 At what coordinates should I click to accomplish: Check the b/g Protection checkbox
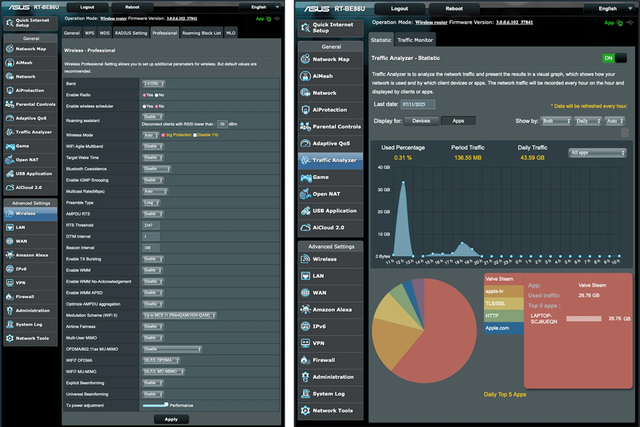pyautogui.click(x=164, y=133)
